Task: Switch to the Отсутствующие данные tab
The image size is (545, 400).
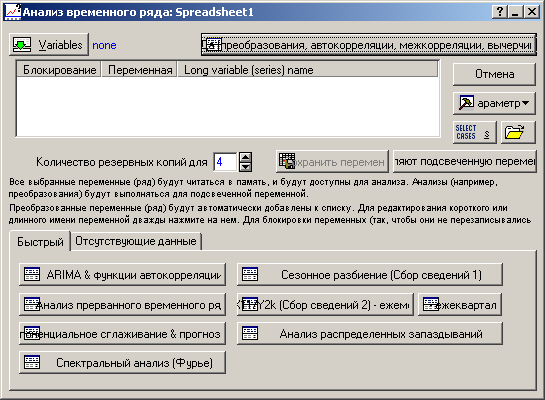Action: coord(136,241)
